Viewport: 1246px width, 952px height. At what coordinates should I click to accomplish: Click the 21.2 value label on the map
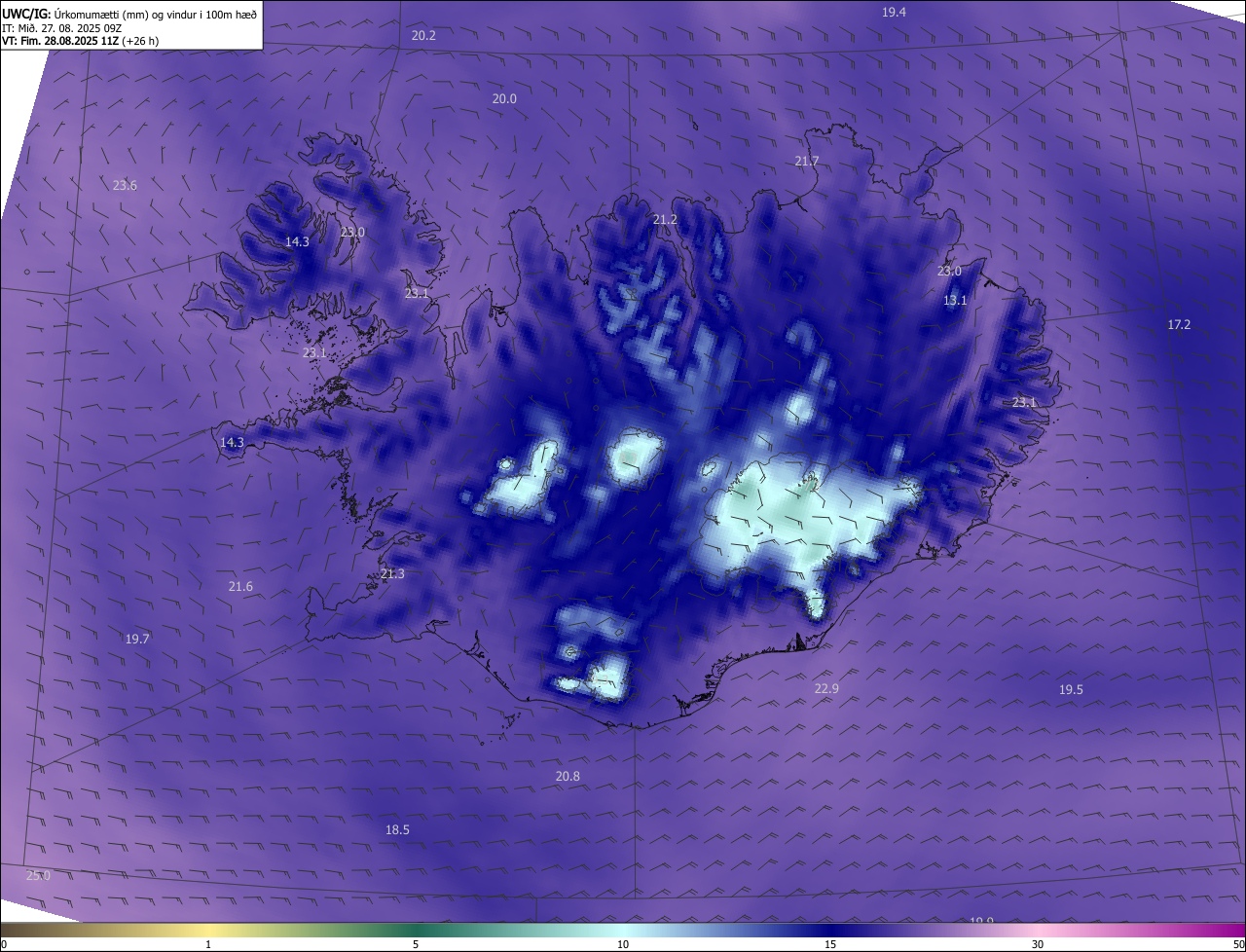[665, 219]
